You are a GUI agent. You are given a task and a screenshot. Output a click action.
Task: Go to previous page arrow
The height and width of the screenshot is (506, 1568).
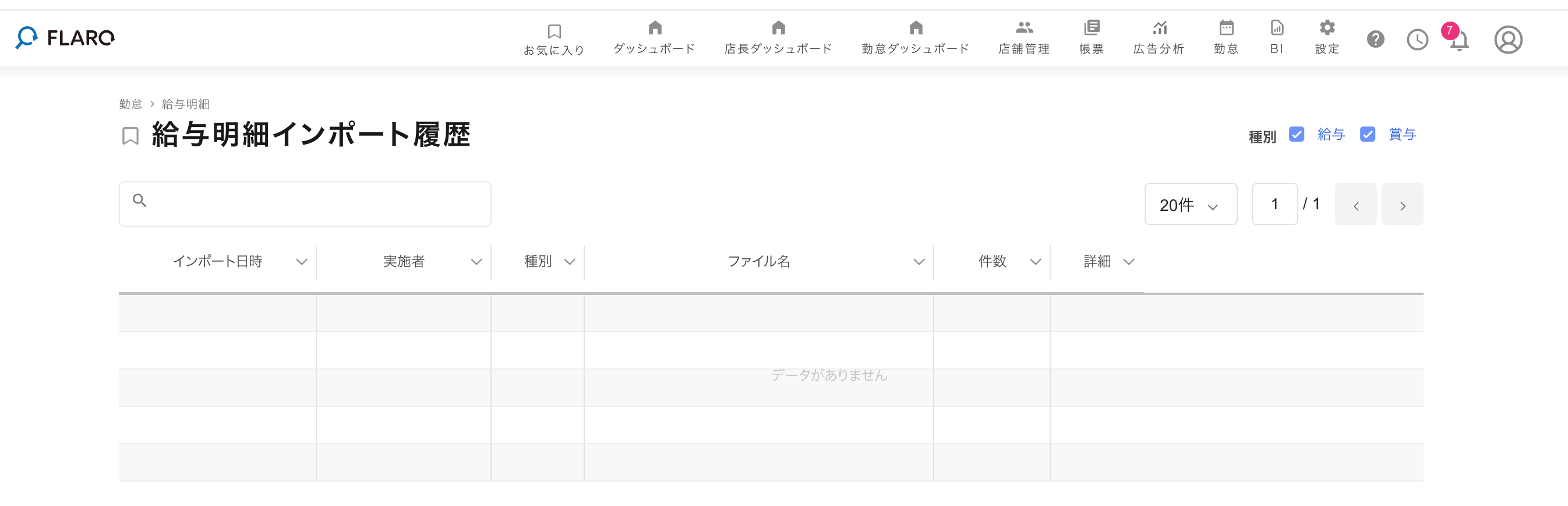coord(1355,204)
